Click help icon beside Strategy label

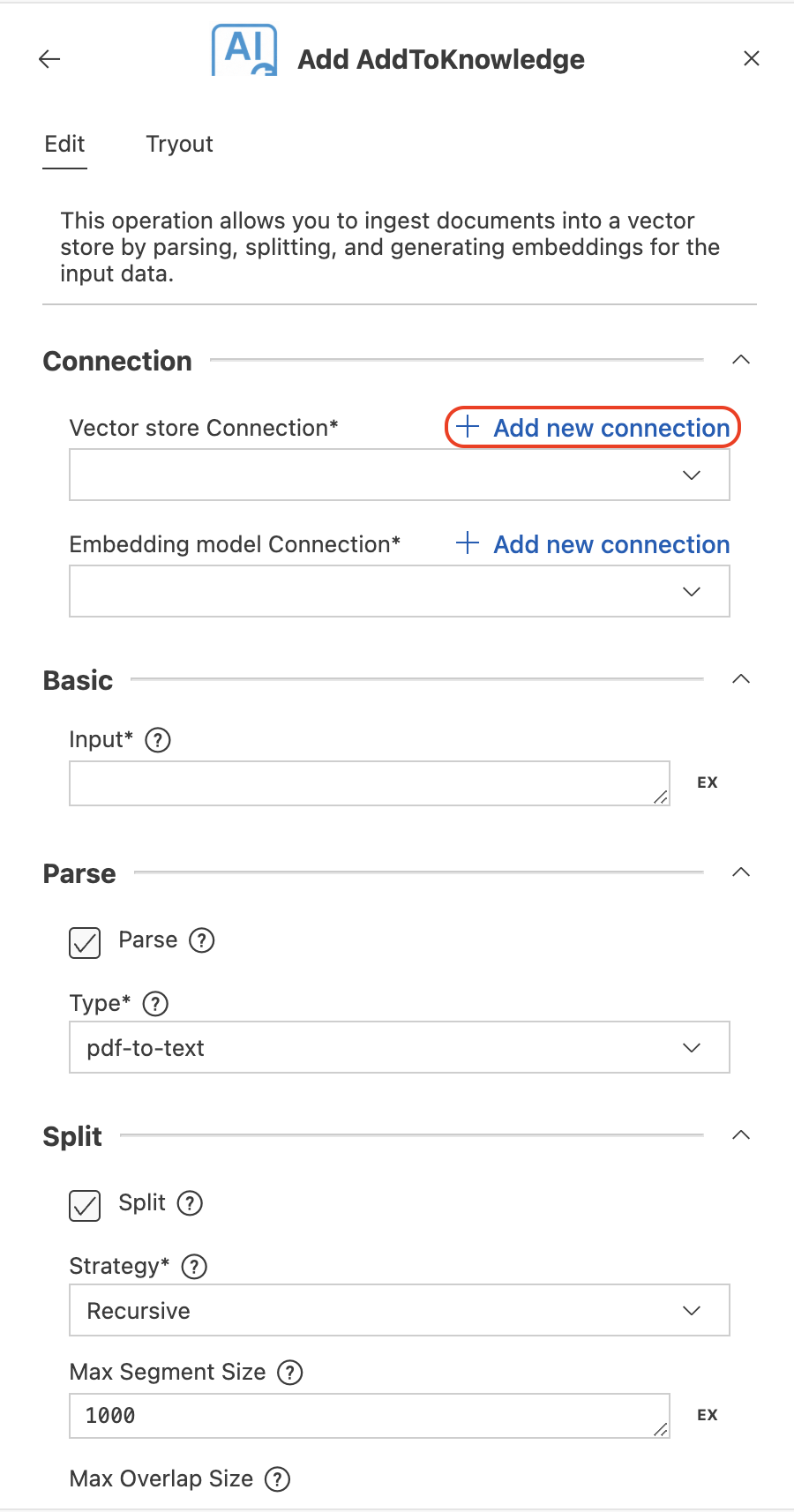(x=194, y=1267)
